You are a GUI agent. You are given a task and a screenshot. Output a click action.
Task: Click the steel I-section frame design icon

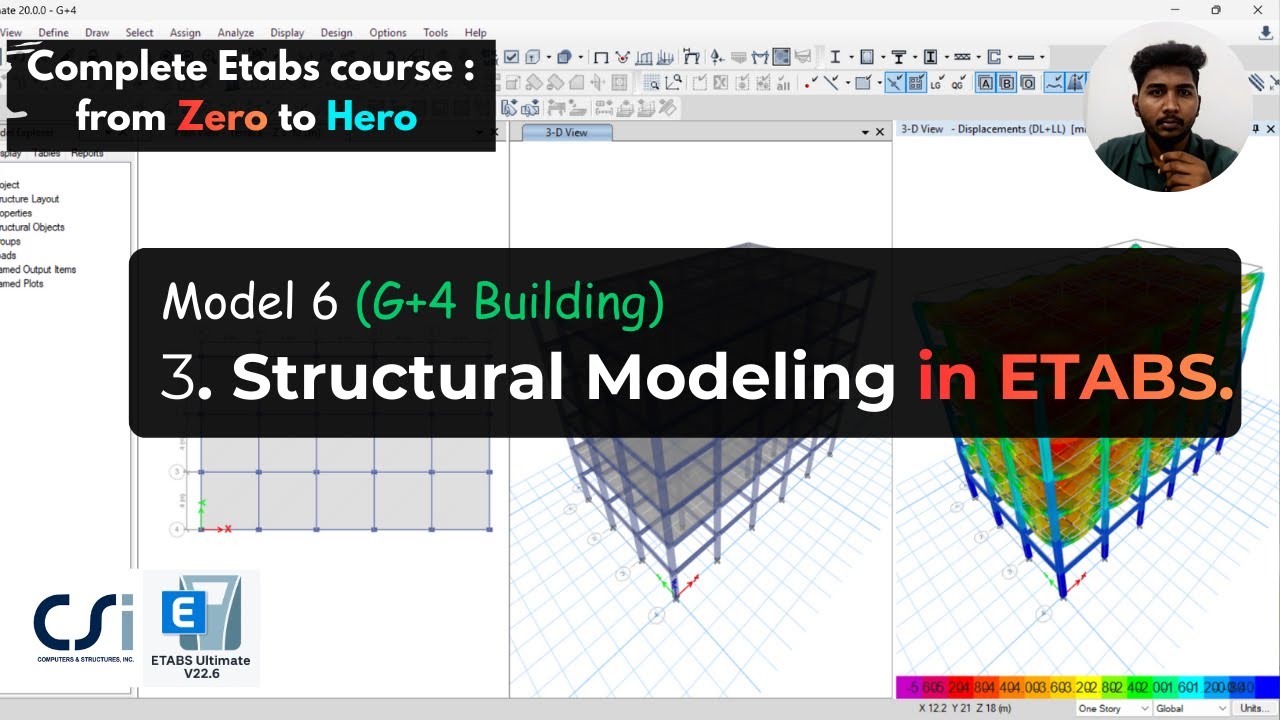tap(835, 57)
